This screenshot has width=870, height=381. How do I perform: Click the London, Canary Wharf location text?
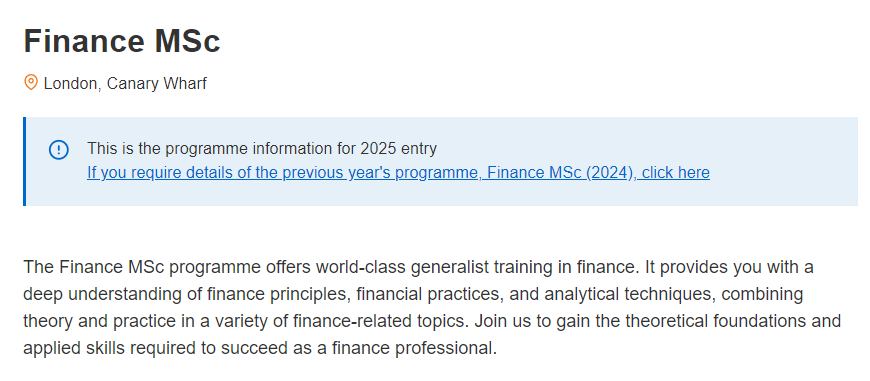coord(125,84)
